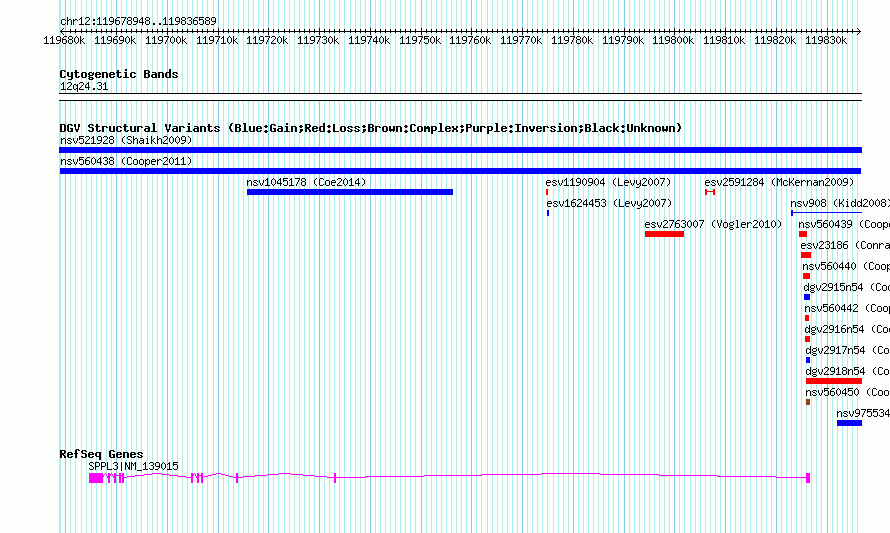This screenshot has width=890, height=533.
Task: Click the DGV Structural Variants track title
Action: point(370,128)
